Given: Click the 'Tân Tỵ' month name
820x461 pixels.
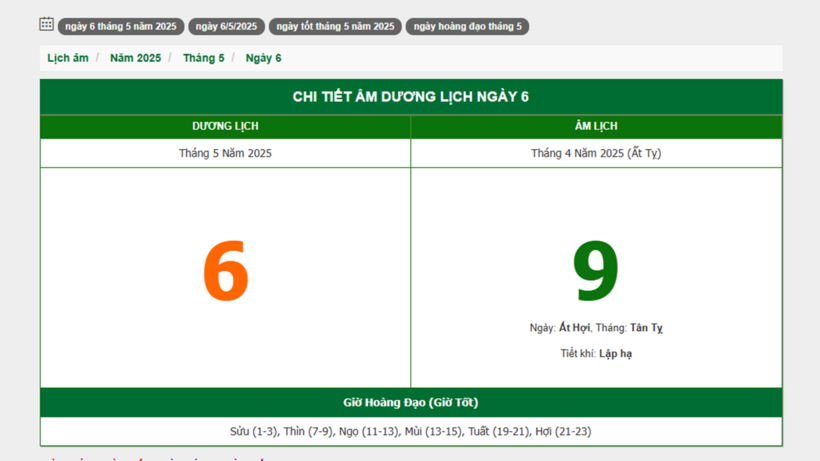Looking at the screenshot, I should click(x=646, y=328).
